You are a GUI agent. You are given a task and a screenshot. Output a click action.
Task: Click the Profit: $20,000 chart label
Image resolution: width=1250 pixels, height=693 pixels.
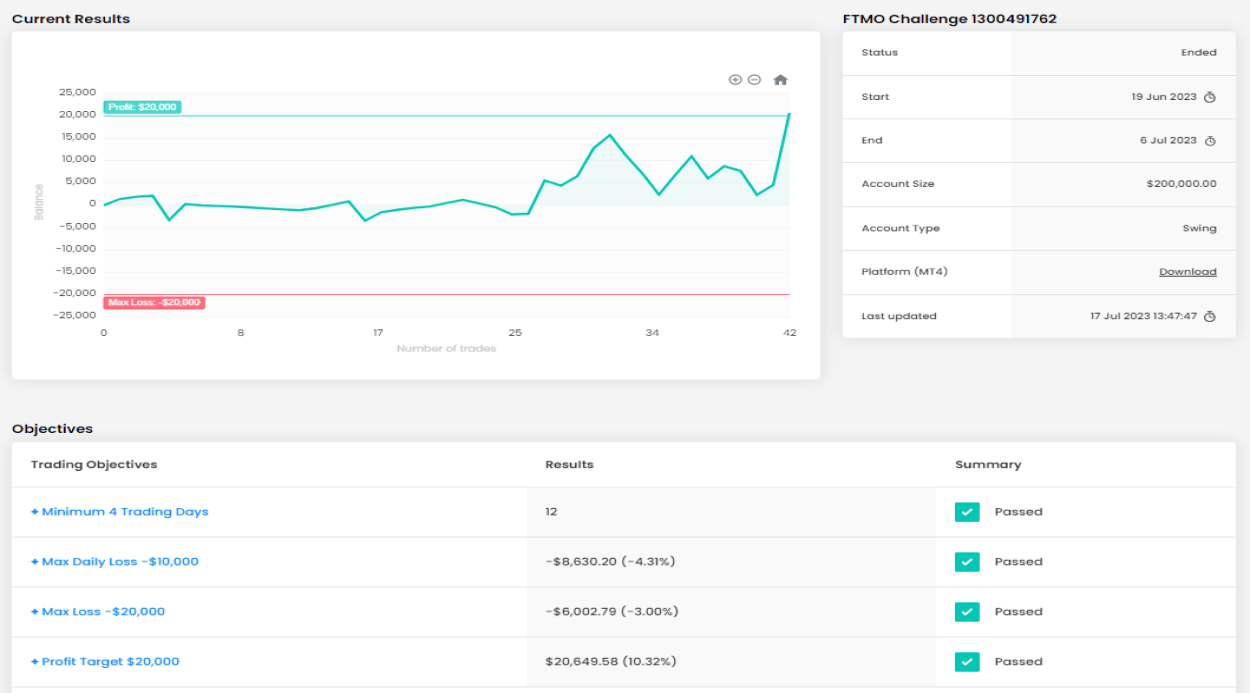tap(142, 108)
